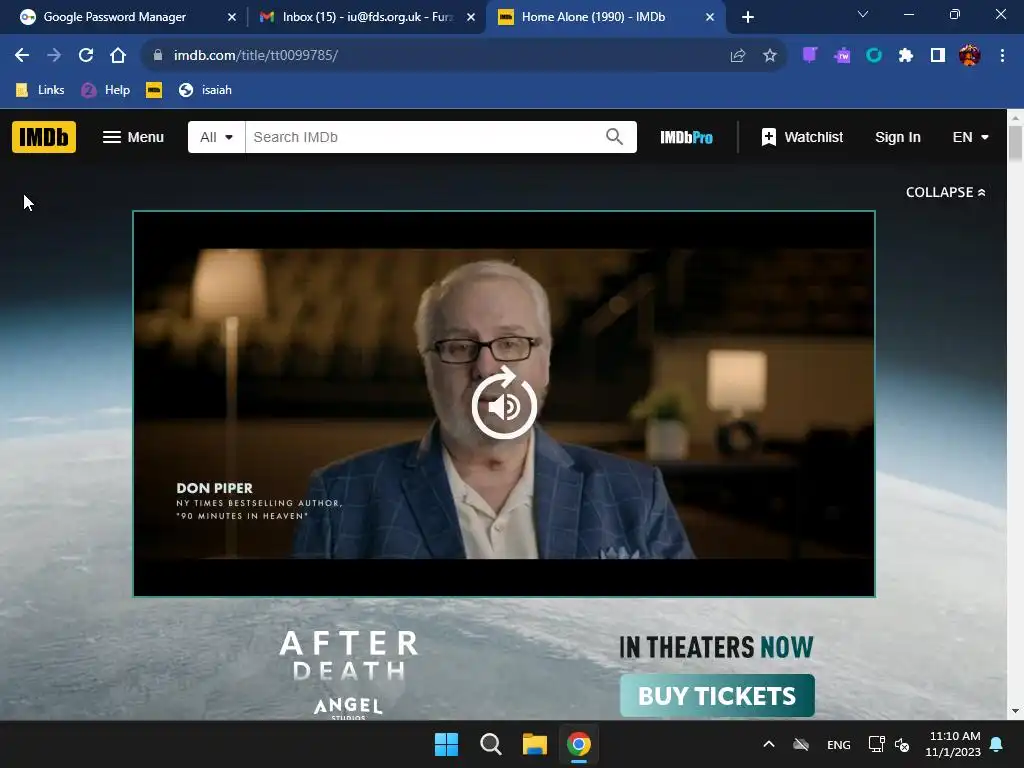Screen dimensions: 1024x768
Task: Bookmark this page with star icon
Action: click(x=770, y=56)
